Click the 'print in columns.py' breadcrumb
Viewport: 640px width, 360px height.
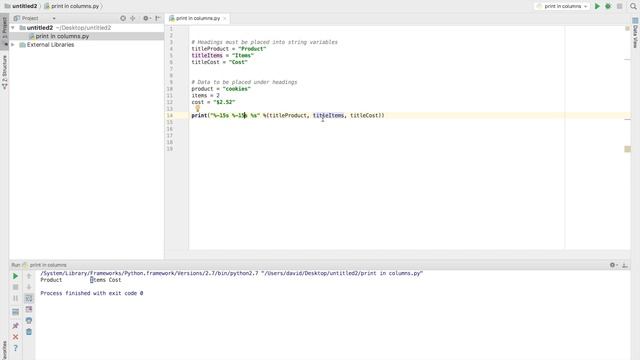(x=72, y=6)
